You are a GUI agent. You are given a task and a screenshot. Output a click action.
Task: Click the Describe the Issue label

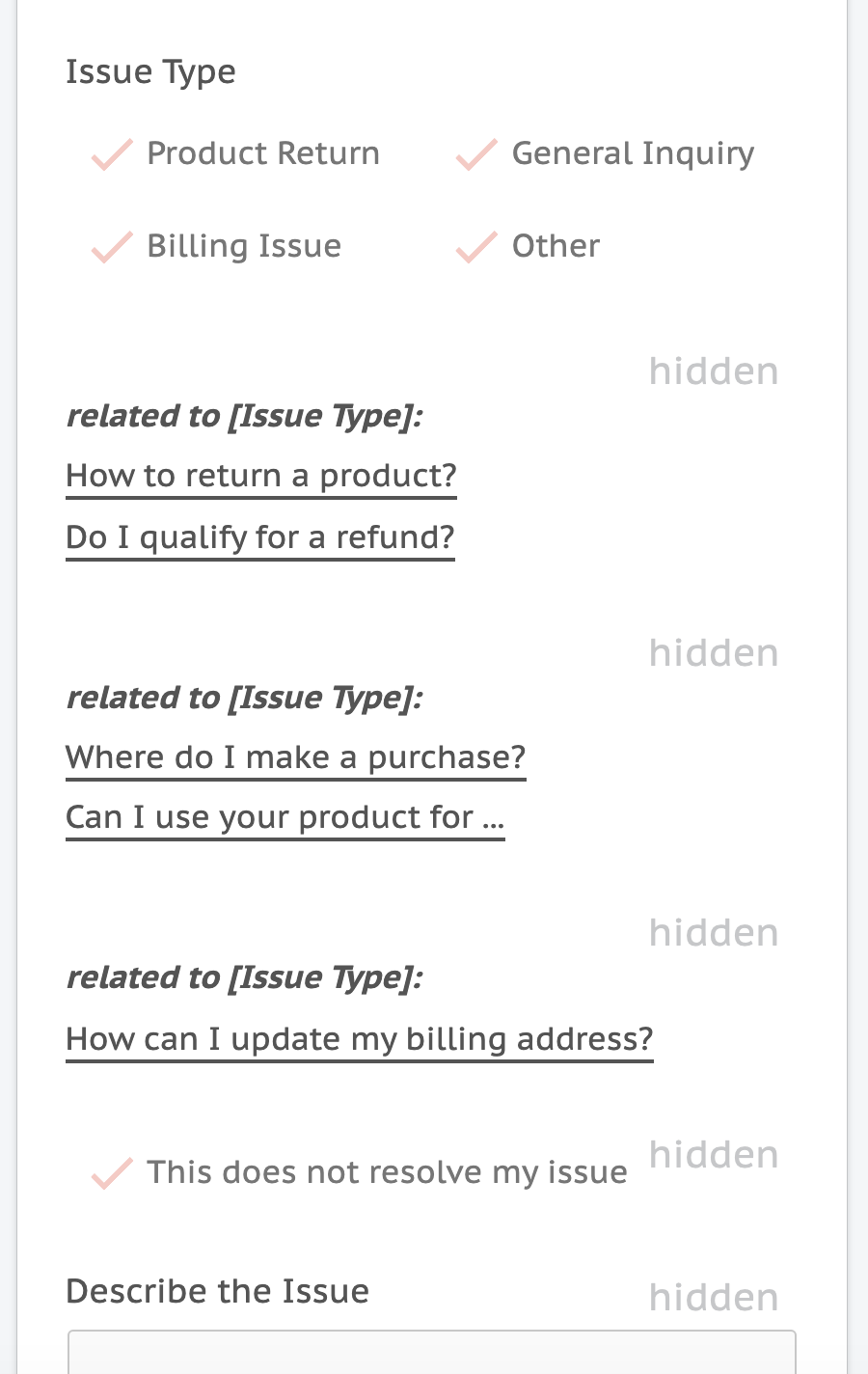[218, 1291]
